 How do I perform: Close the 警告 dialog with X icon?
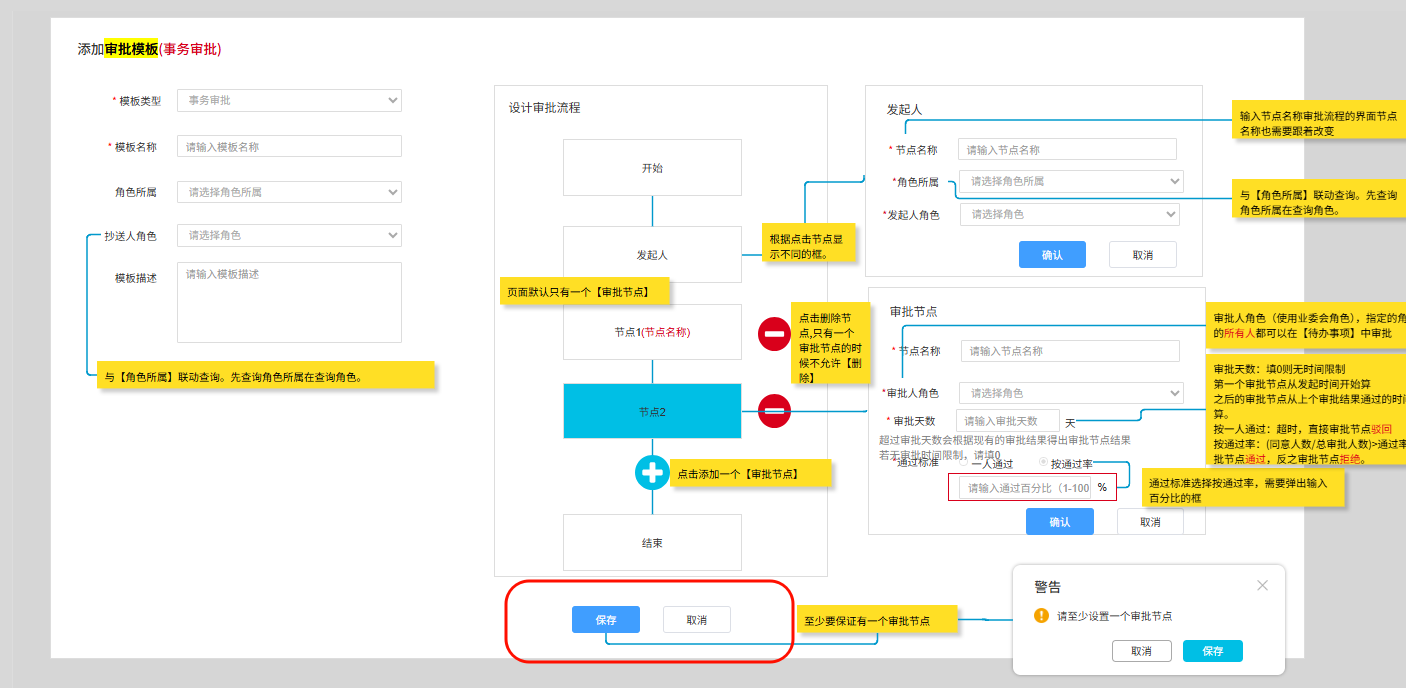click(1262, 585)
